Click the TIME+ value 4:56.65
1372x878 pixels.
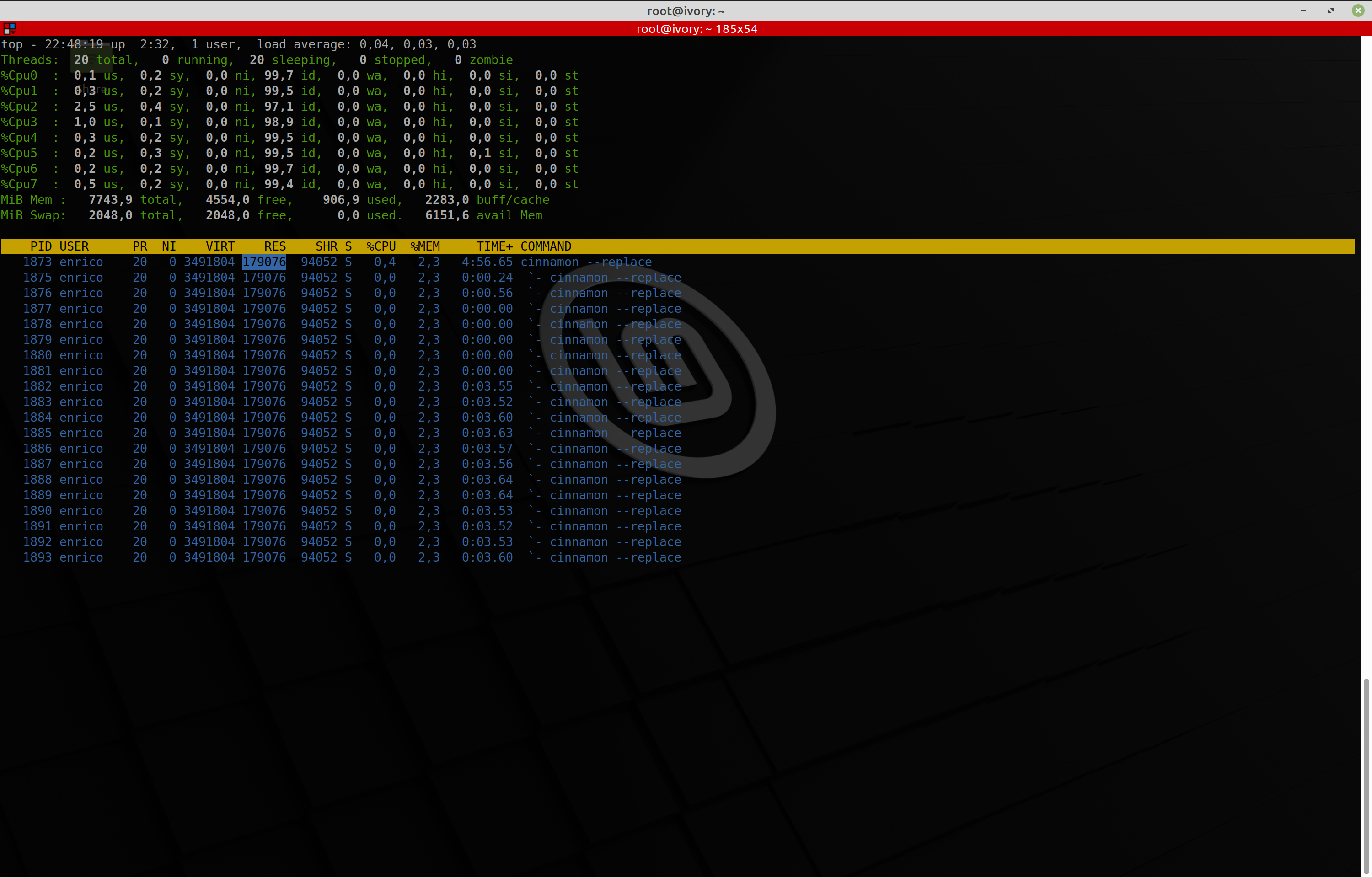point(488,262)
